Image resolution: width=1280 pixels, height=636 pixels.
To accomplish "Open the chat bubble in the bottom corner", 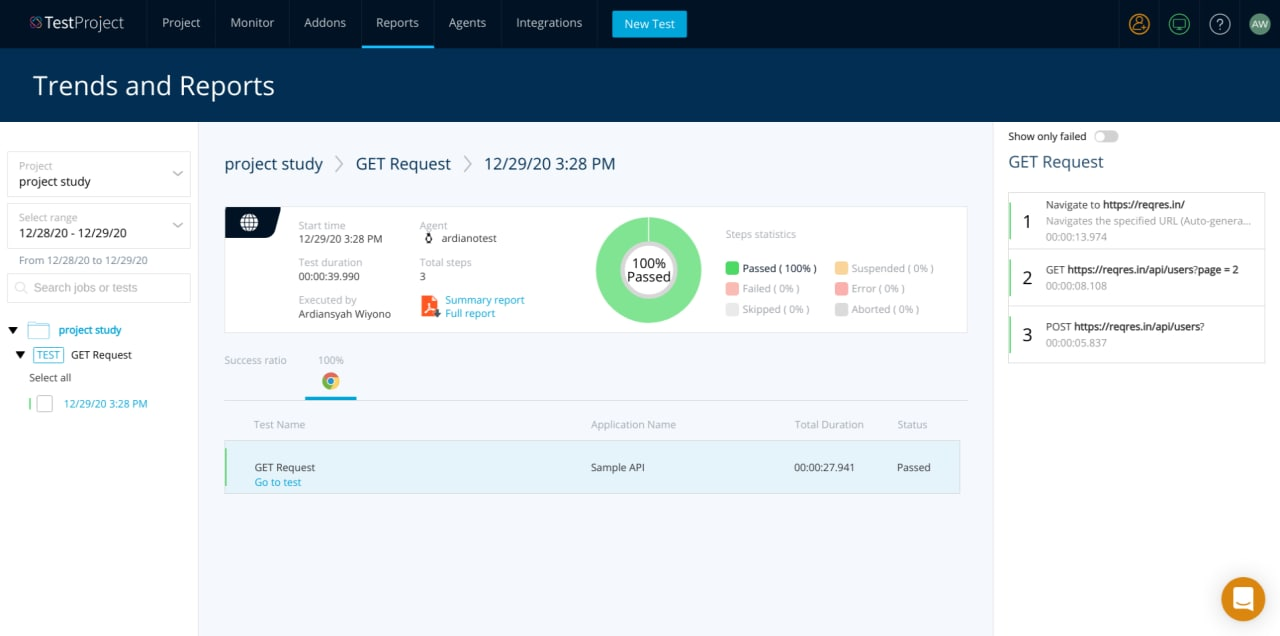I will coord(1243,599).
